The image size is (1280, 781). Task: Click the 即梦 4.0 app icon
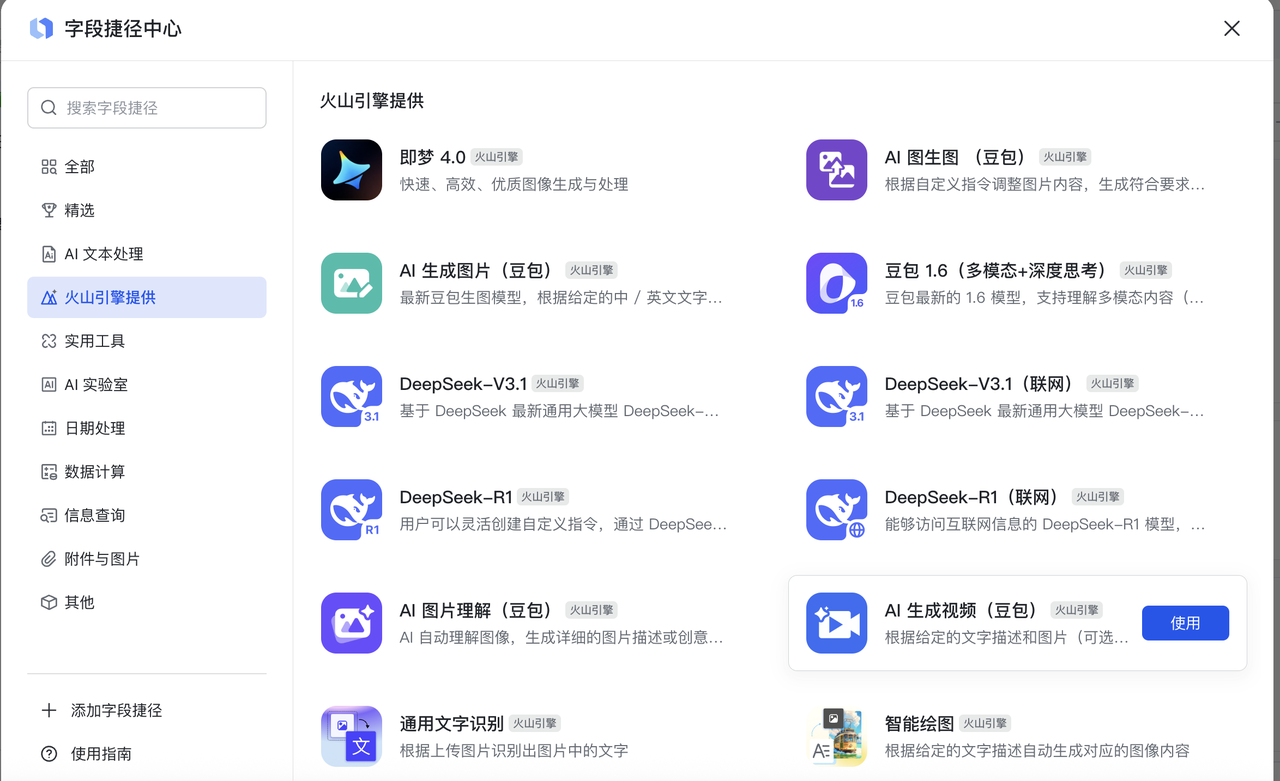pyautogui.click(x=351, y=170)
